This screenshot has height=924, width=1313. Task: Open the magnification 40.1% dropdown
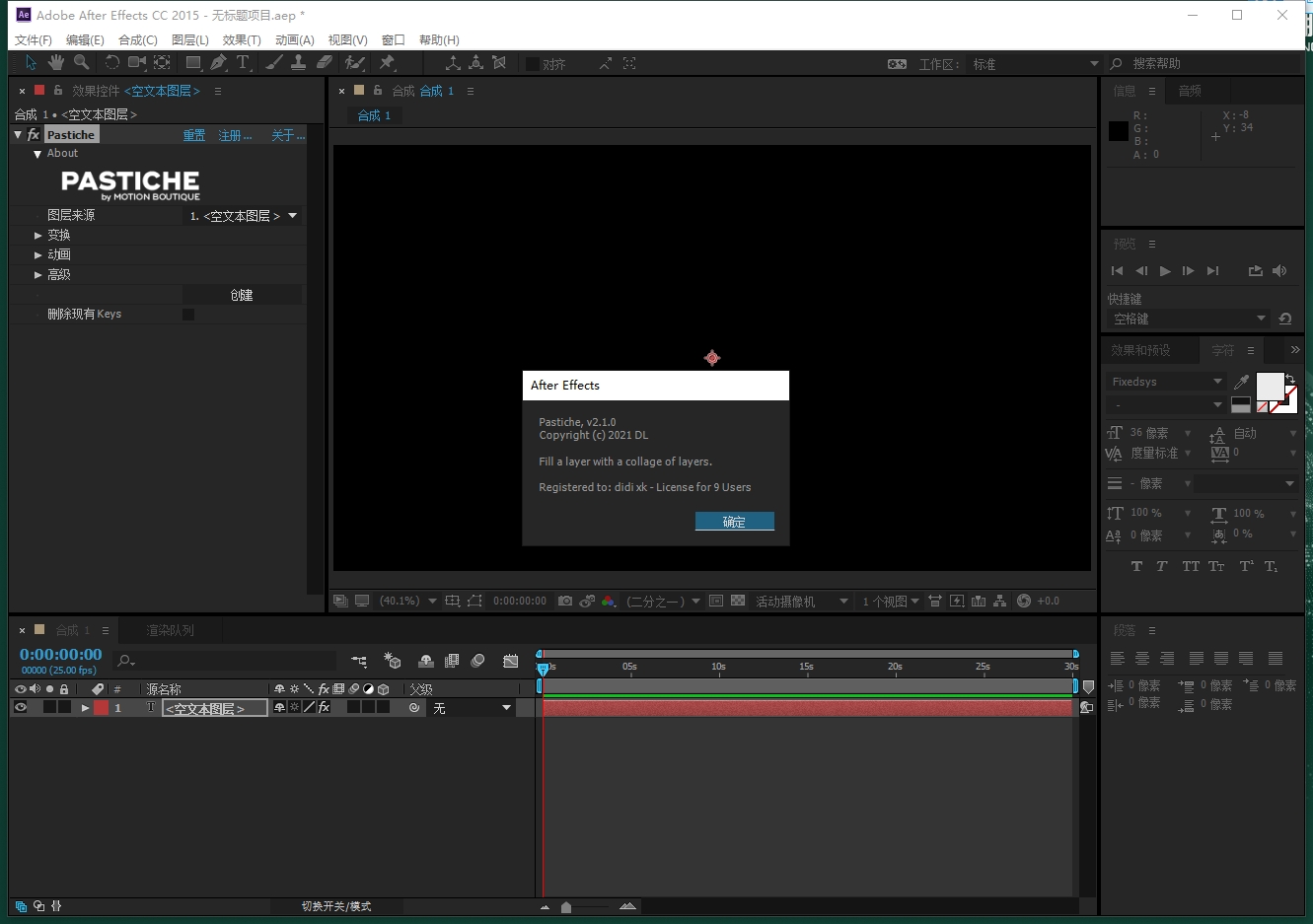coord(407,601)
